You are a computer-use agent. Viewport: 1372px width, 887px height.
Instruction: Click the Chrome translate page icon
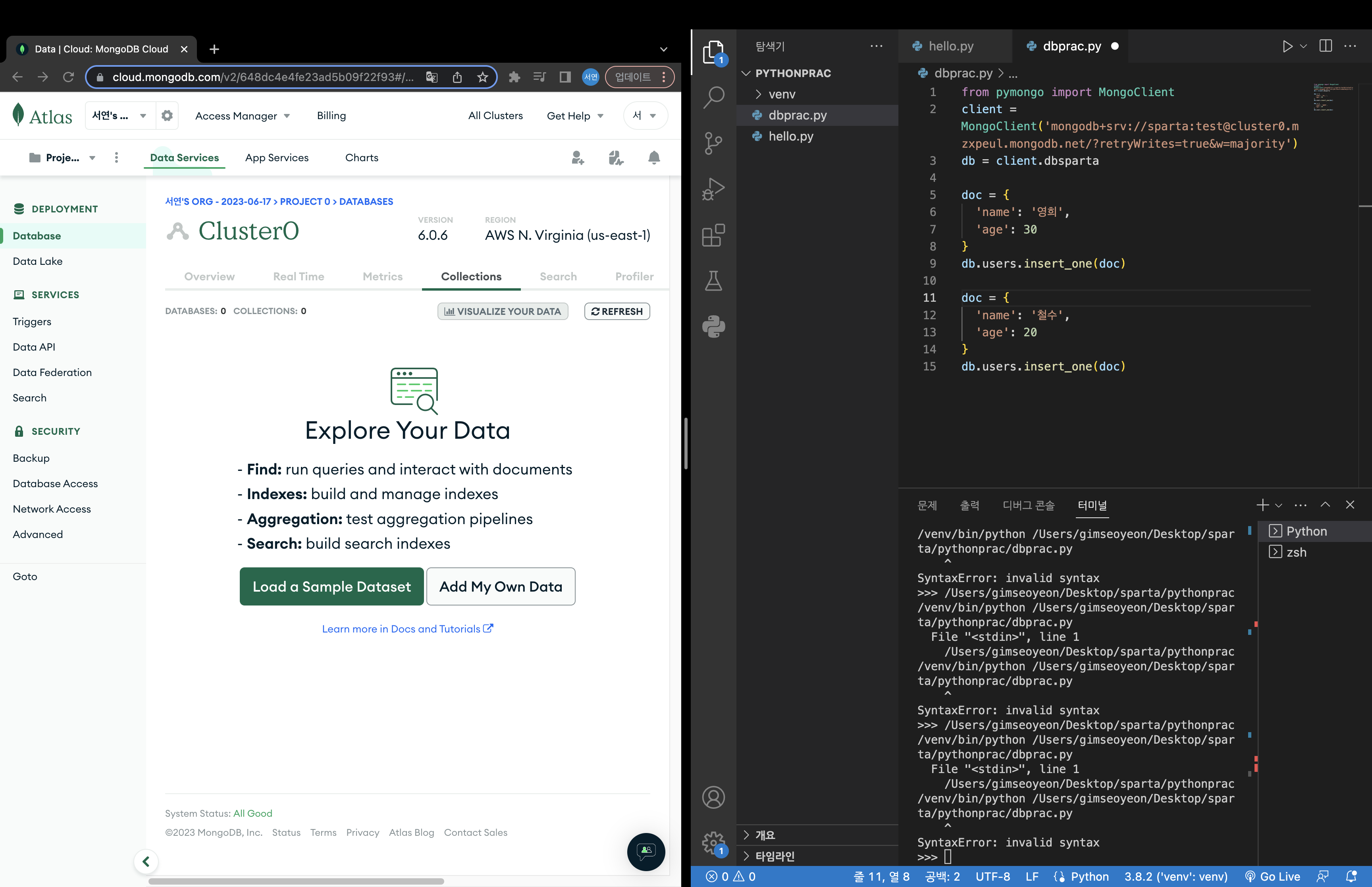[431, 77]
